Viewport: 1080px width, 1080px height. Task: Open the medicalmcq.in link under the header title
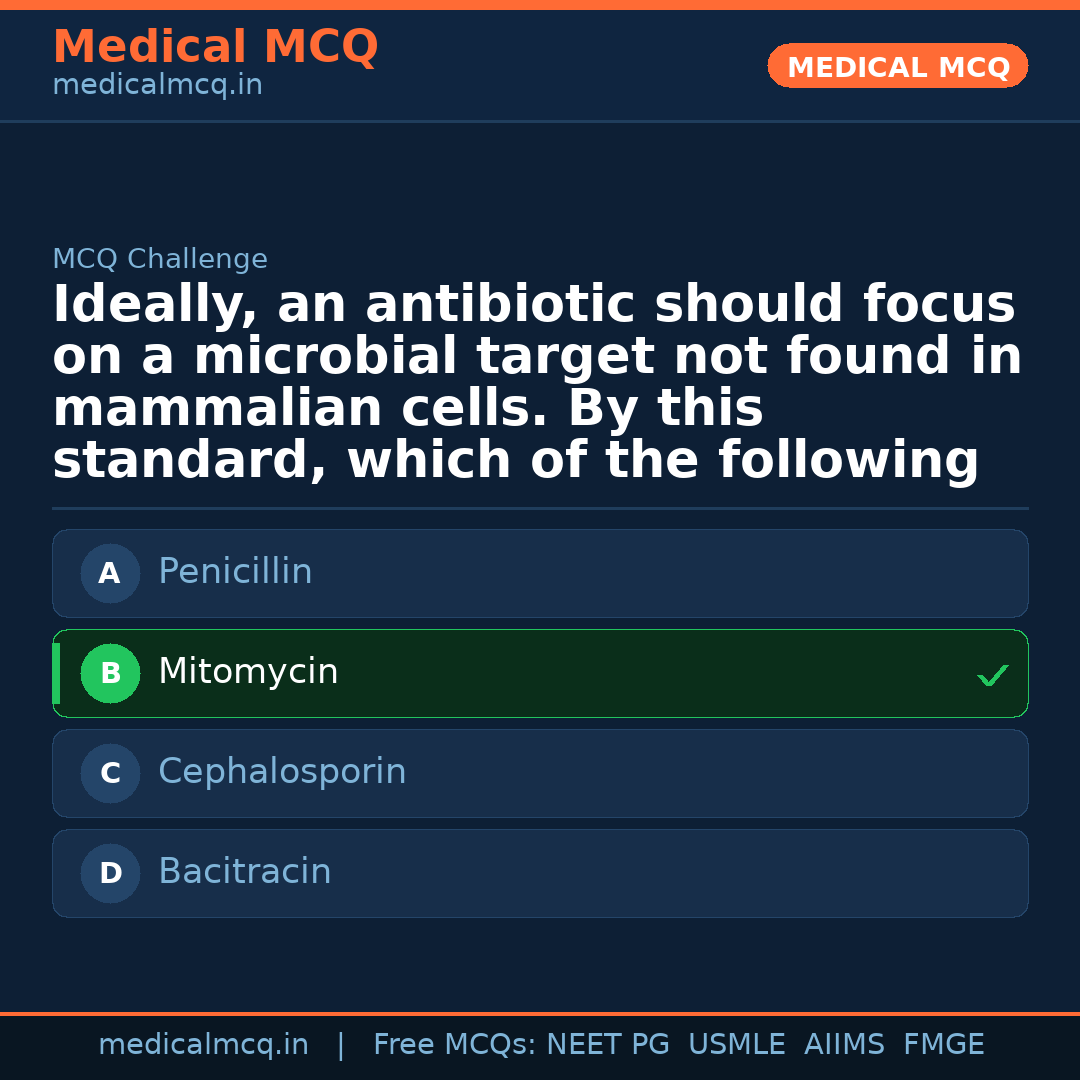pos(157,86)
